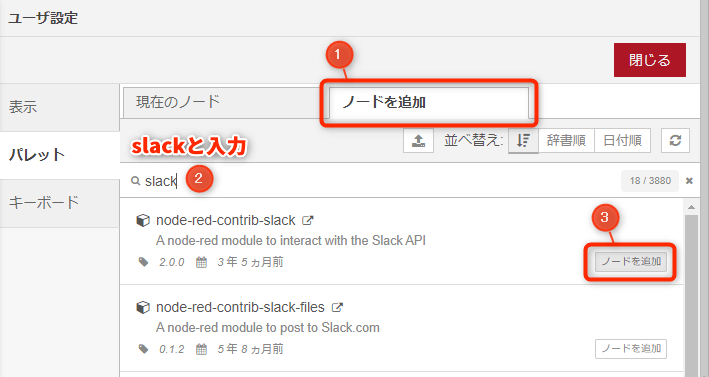Click package cube icon of node-red-contrib-slack-files
Viewport: 709px width, 377px height.
[x=143, y=308]
